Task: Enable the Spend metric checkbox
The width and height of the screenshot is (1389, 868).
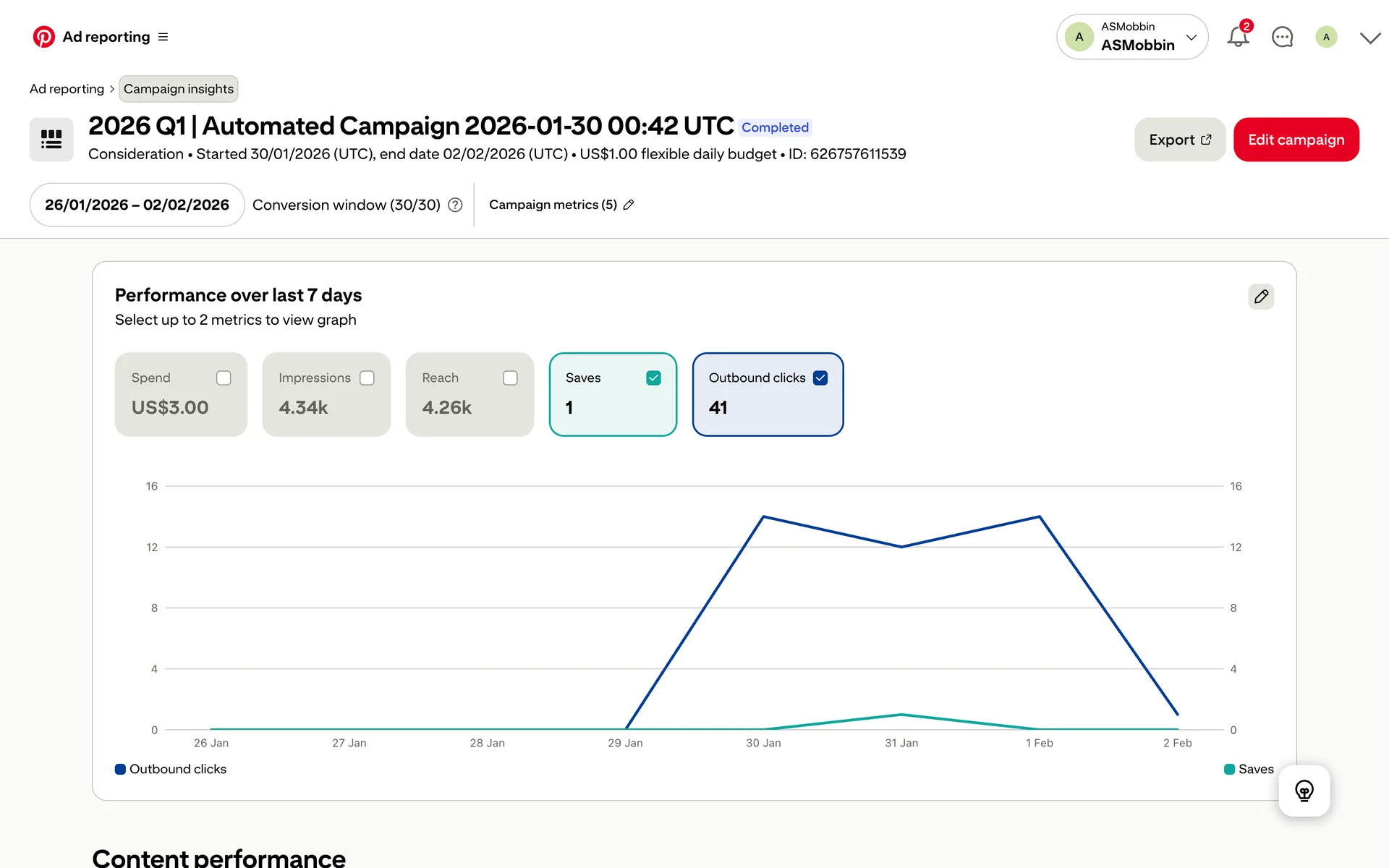Action: pyautogui.click(x=224, y=378)
